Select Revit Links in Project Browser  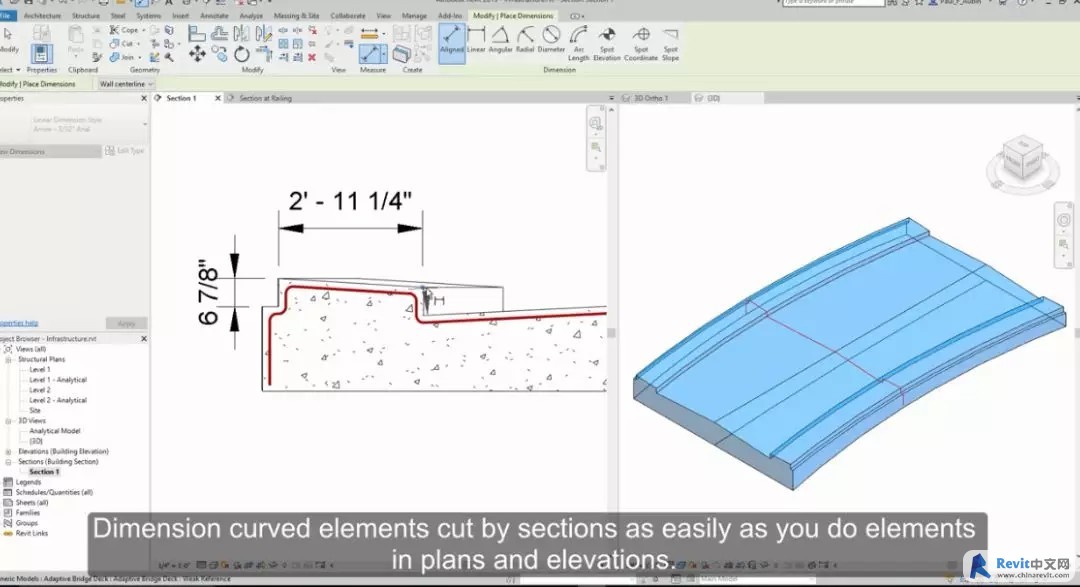point(32,533)
